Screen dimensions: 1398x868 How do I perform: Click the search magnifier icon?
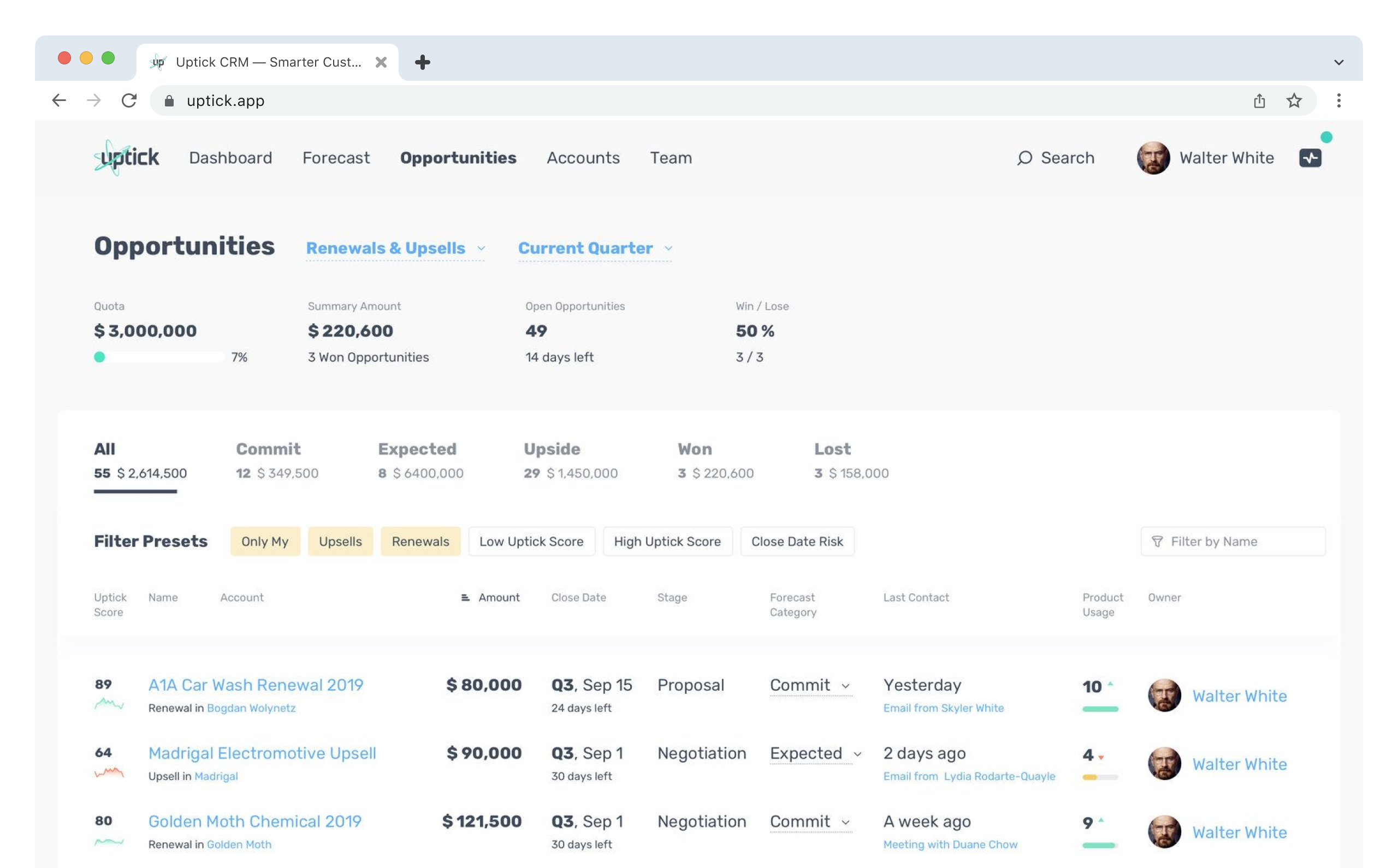(1024, 158)
